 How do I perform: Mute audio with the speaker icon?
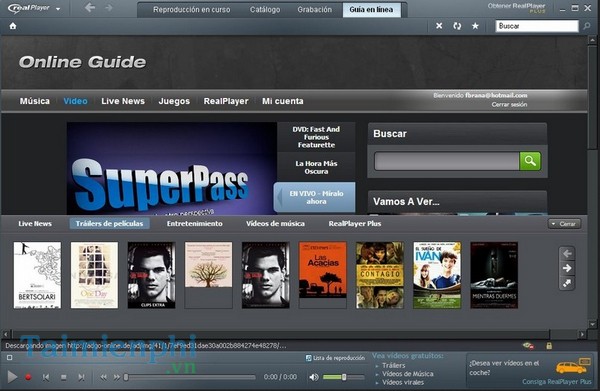(313, 377)
